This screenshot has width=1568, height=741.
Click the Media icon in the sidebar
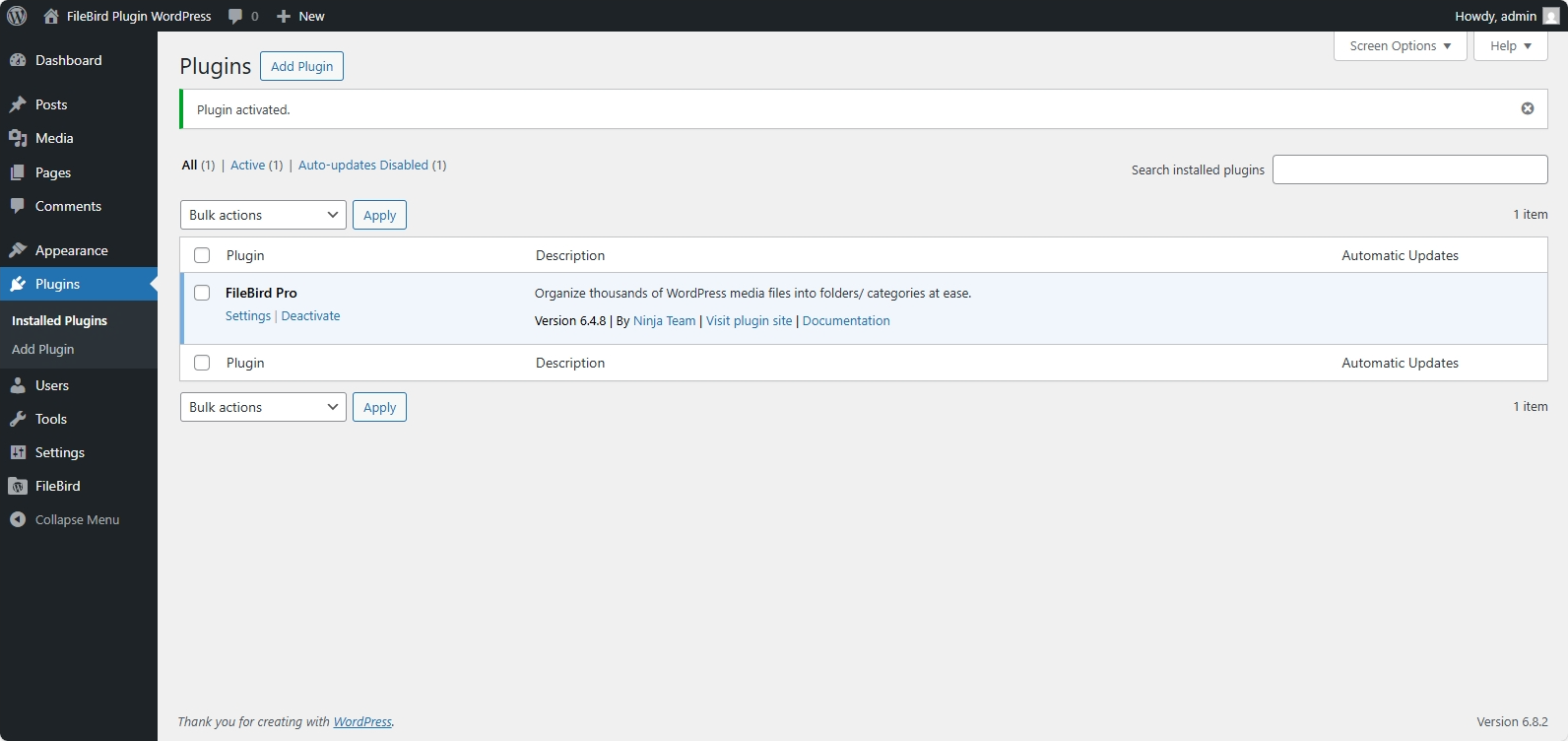point(18,138)
